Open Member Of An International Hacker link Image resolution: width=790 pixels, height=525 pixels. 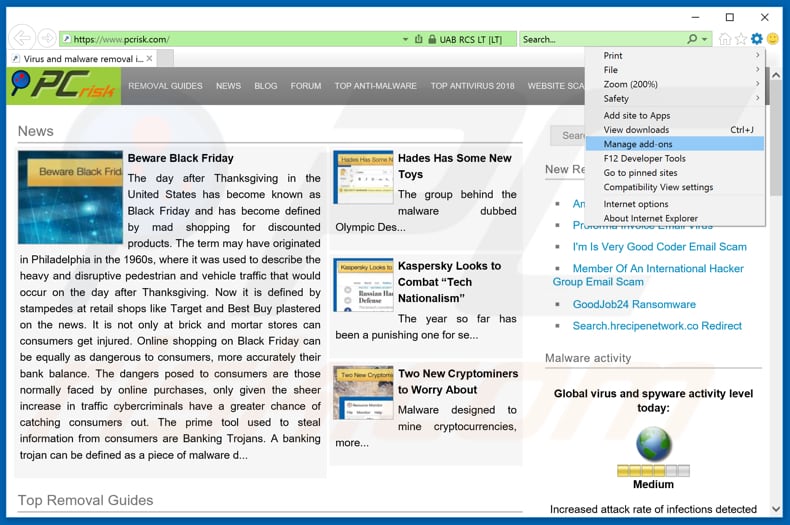pyautogui.click(x=648, y=275)
